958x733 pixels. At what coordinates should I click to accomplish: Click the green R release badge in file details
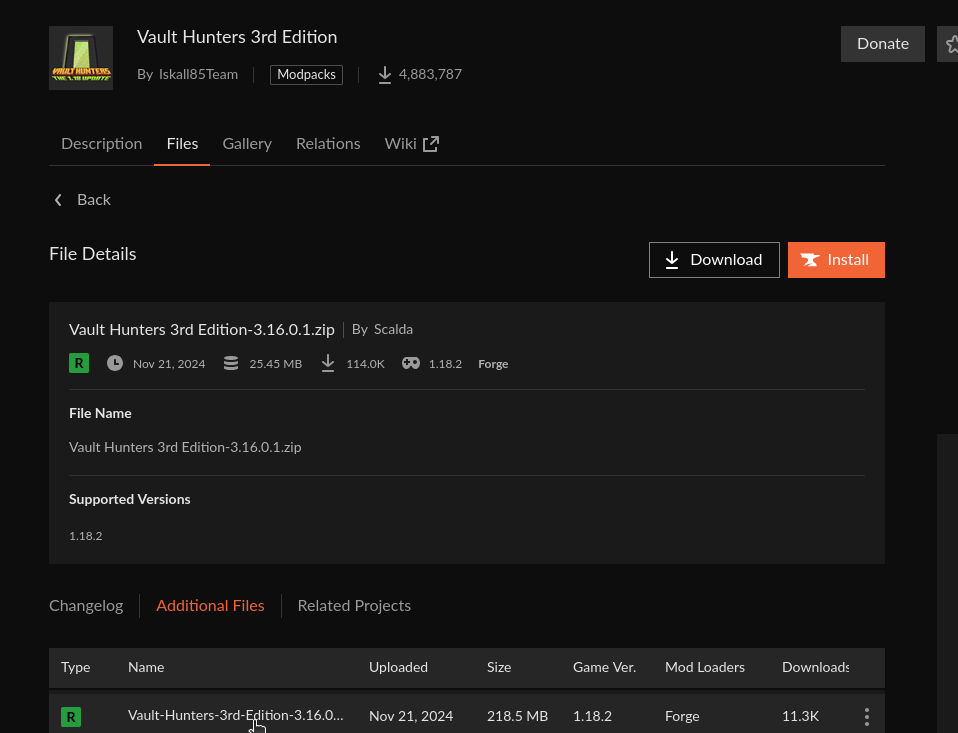pyautogui.click(x=79, y=363)
